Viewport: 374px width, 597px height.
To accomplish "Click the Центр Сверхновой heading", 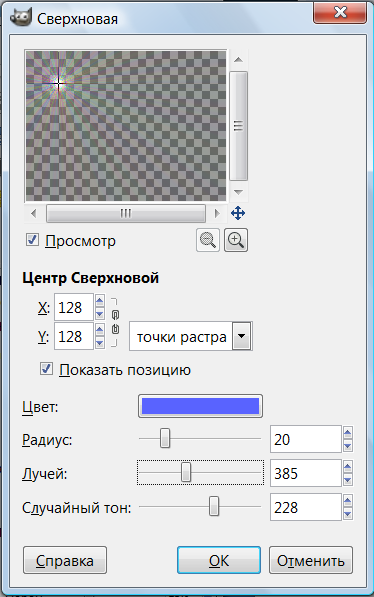I will point(90,278).
